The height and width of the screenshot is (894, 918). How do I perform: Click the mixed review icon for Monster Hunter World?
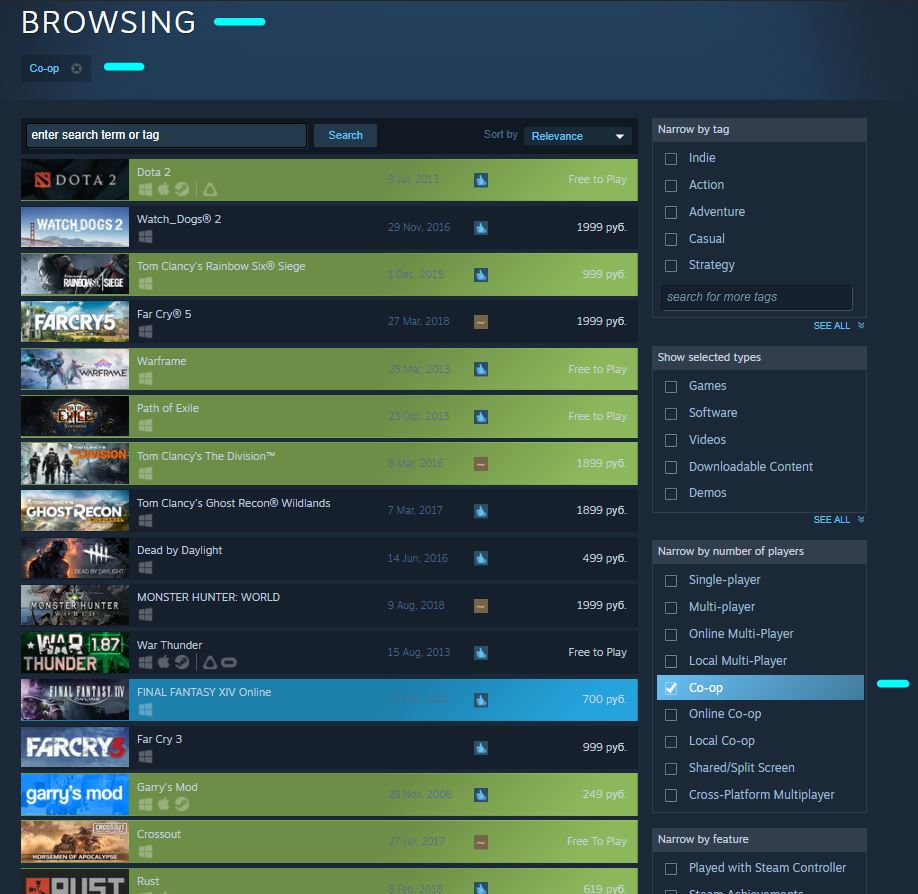point(481,606)
